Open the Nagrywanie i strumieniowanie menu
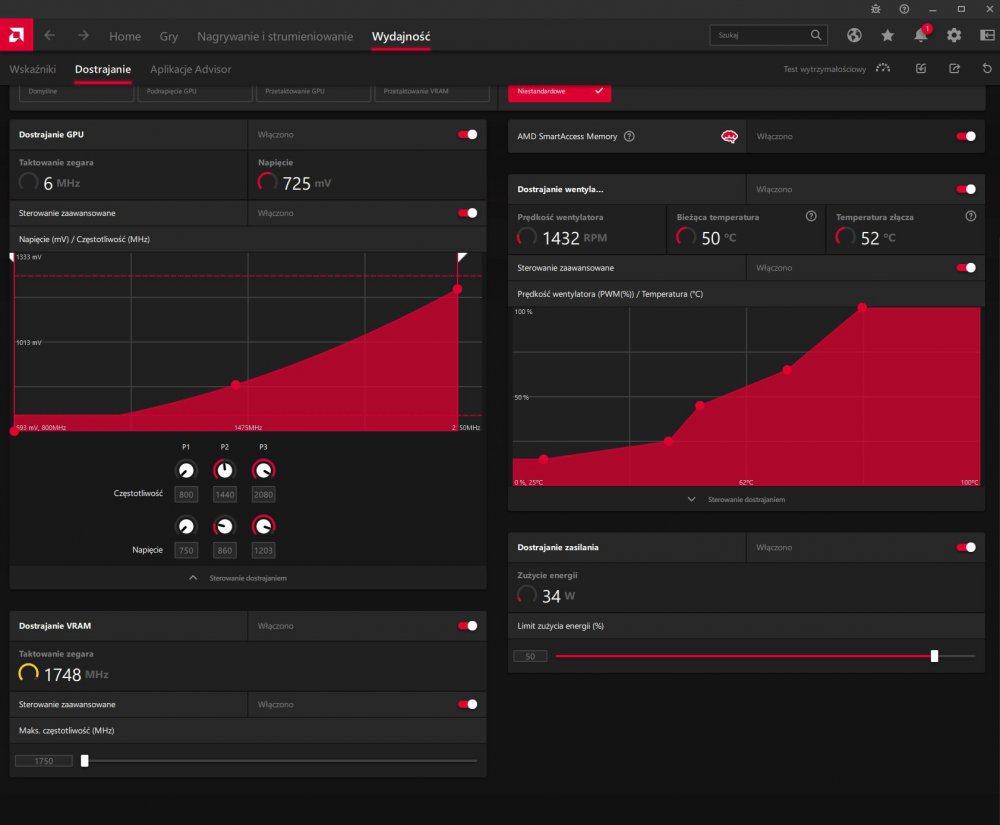The image size is (1000, 825). [275, 36]
